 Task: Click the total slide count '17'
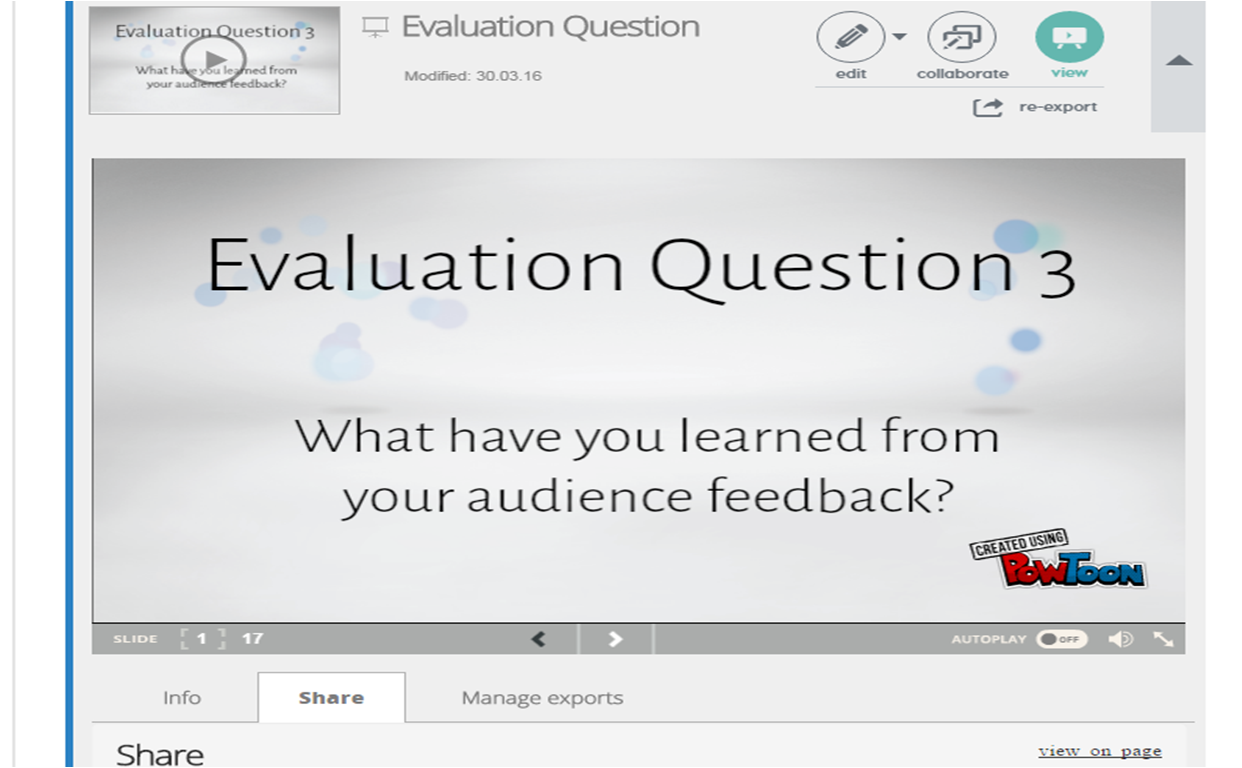click(x=253, y=639)
